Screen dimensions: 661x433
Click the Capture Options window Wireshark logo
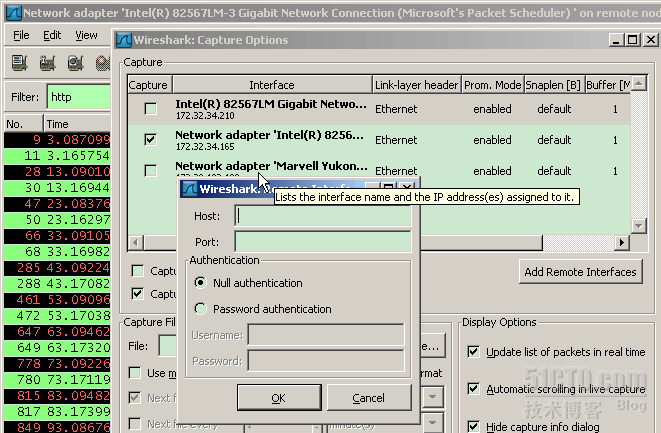(124, 40)
